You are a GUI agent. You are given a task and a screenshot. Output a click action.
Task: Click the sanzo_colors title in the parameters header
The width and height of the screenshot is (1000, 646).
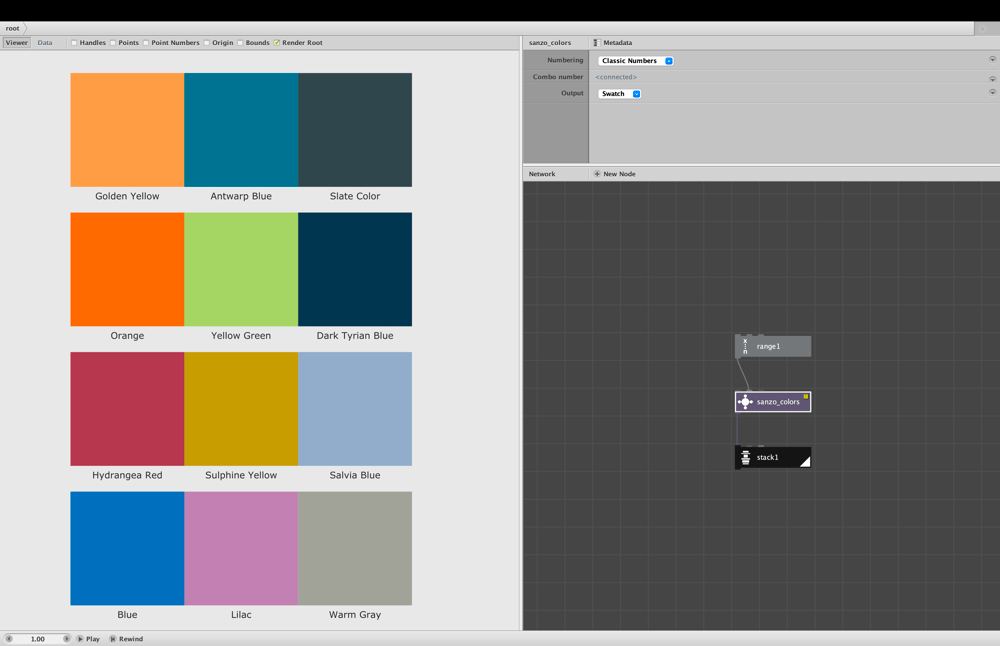[550, 43]
